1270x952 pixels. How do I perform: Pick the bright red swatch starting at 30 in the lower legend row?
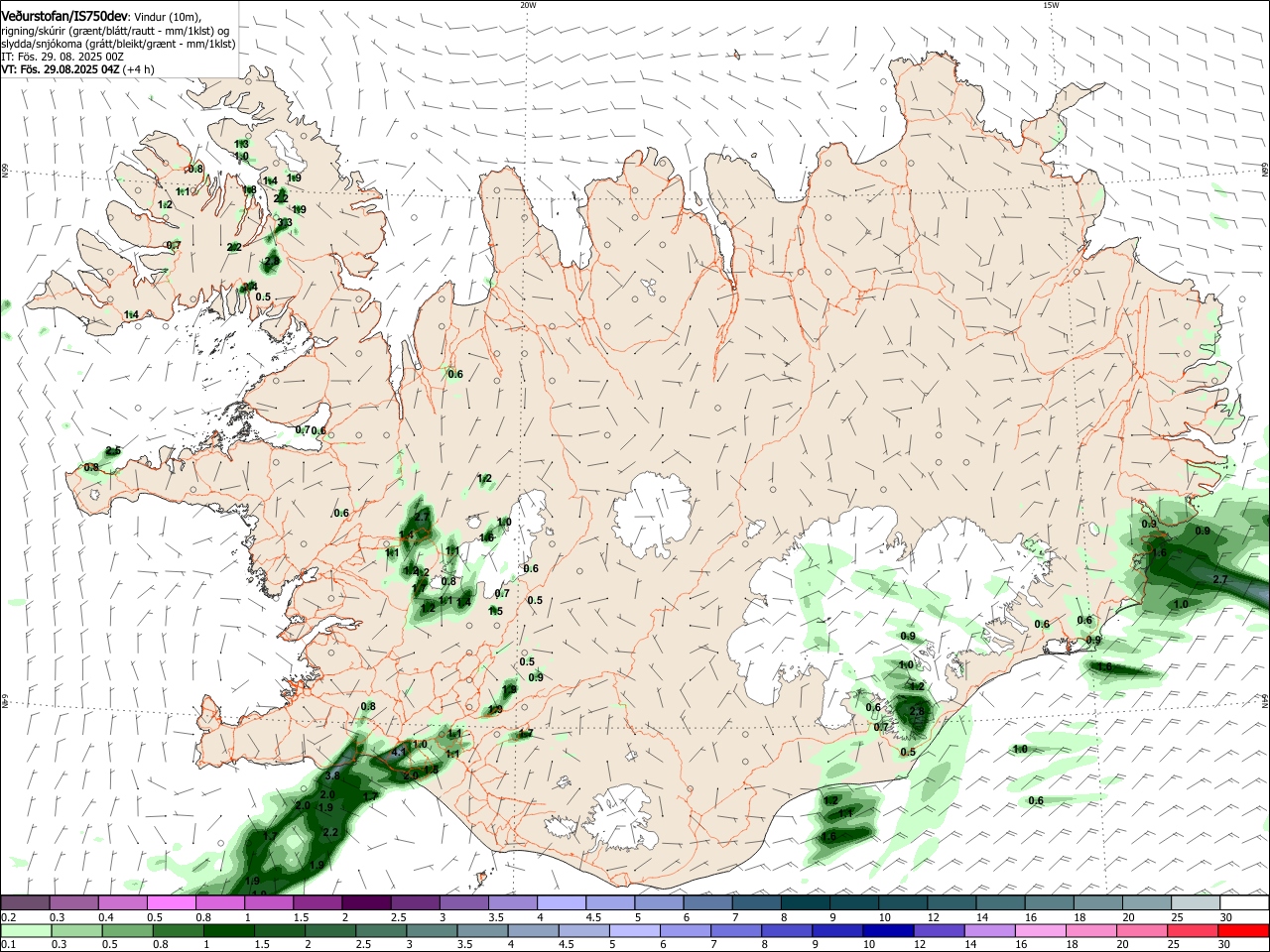[x=1244, y=930]
